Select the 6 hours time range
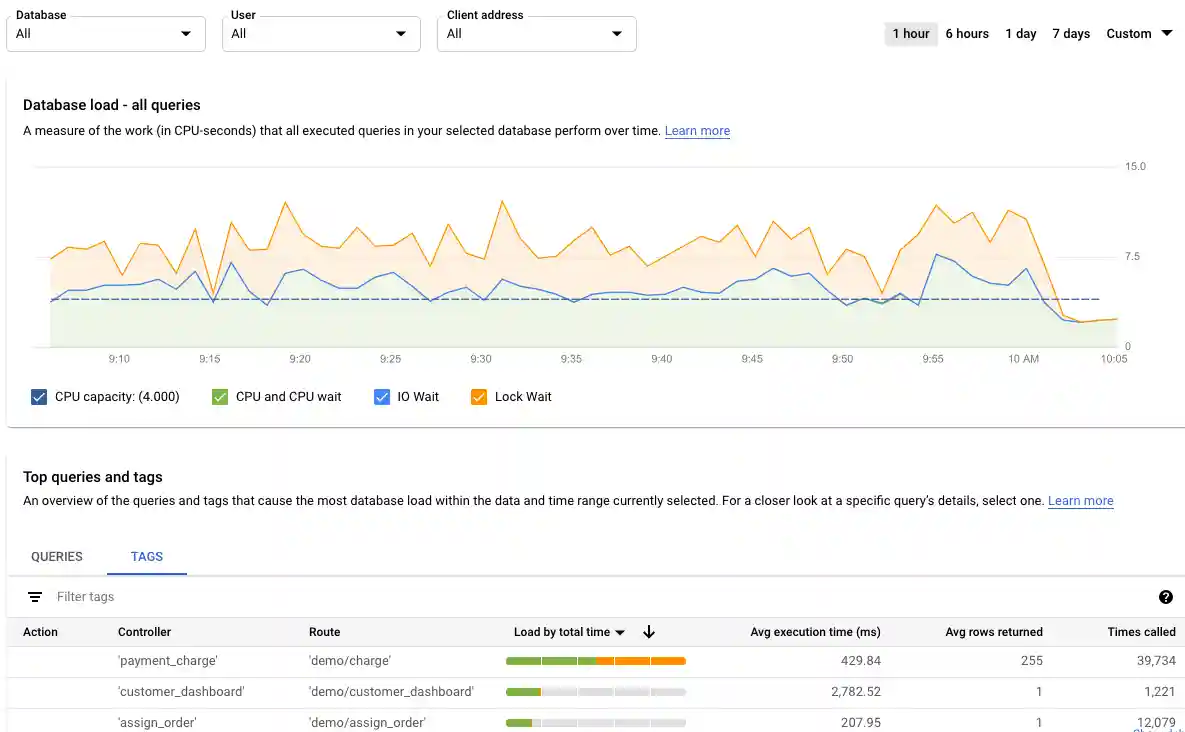The height and width of the screenshot is (732, 1185). point(966,33)
